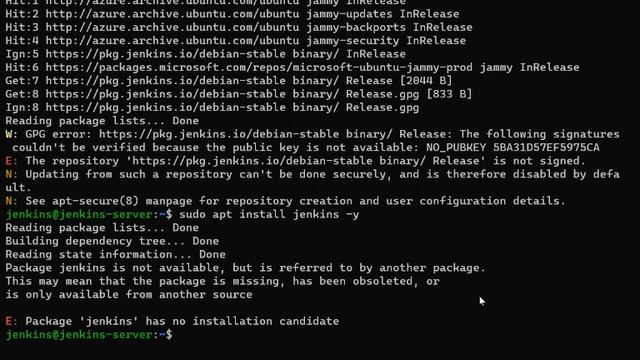
Task: Click the 'Get:8' Release.gpg [833 B] line
Action: coord(238,94)
